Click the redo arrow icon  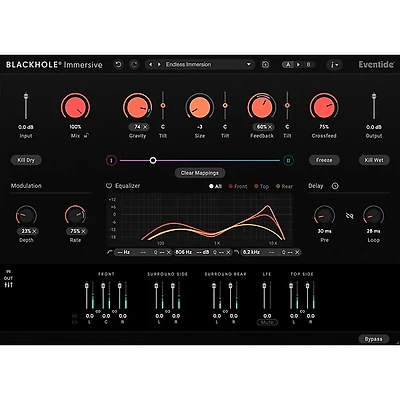tap(134, 64)
